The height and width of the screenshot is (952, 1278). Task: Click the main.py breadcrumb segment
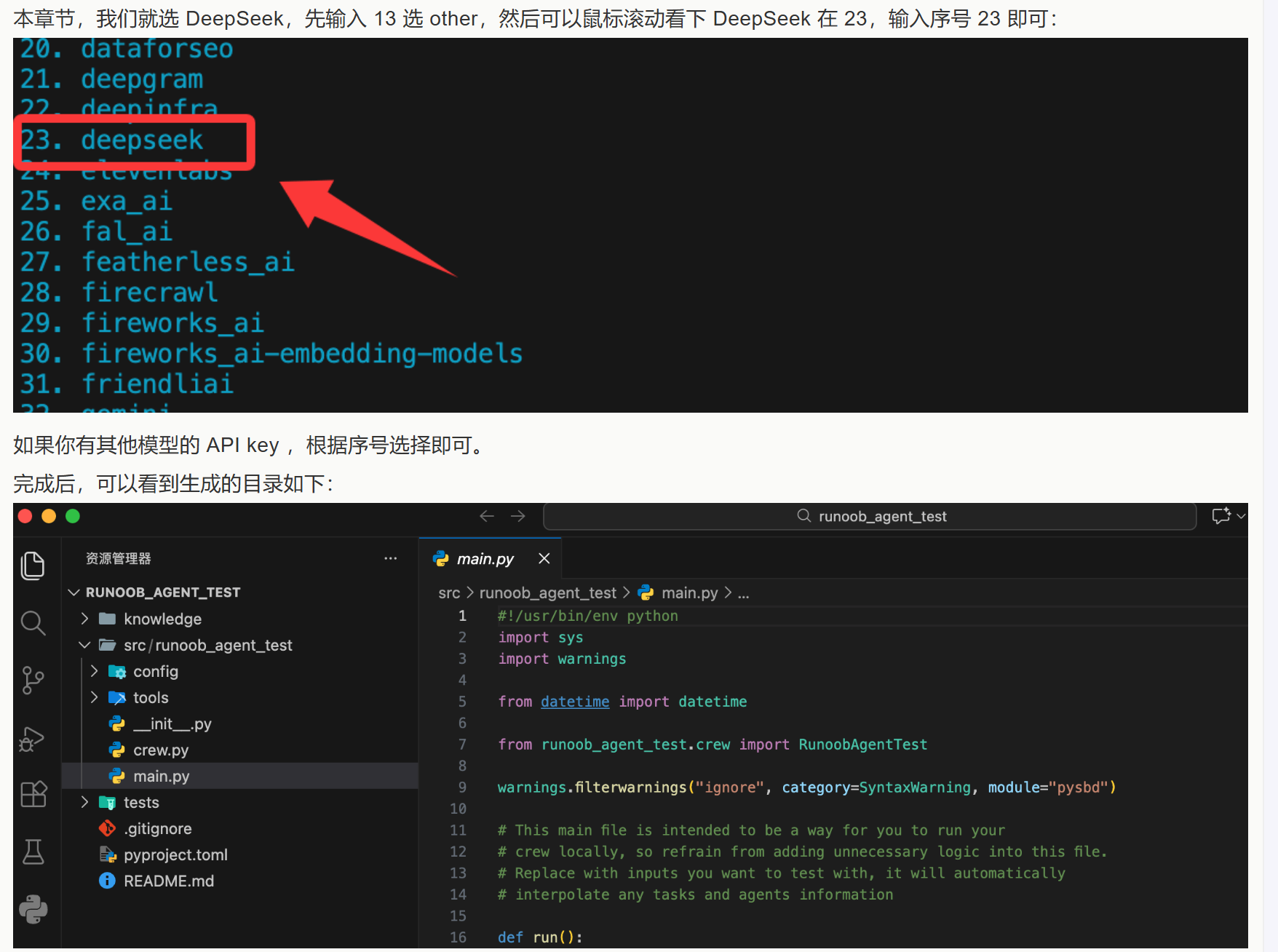pyautogui.click(x=689, y=593)
